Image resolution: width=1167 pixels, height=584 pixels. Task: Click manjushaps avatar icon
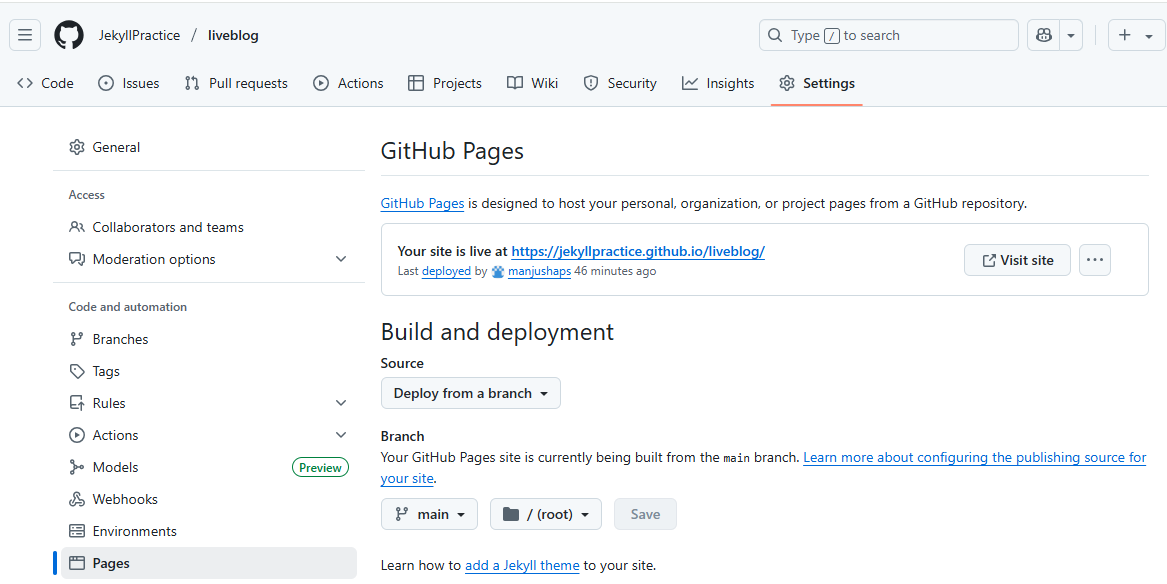498,272
